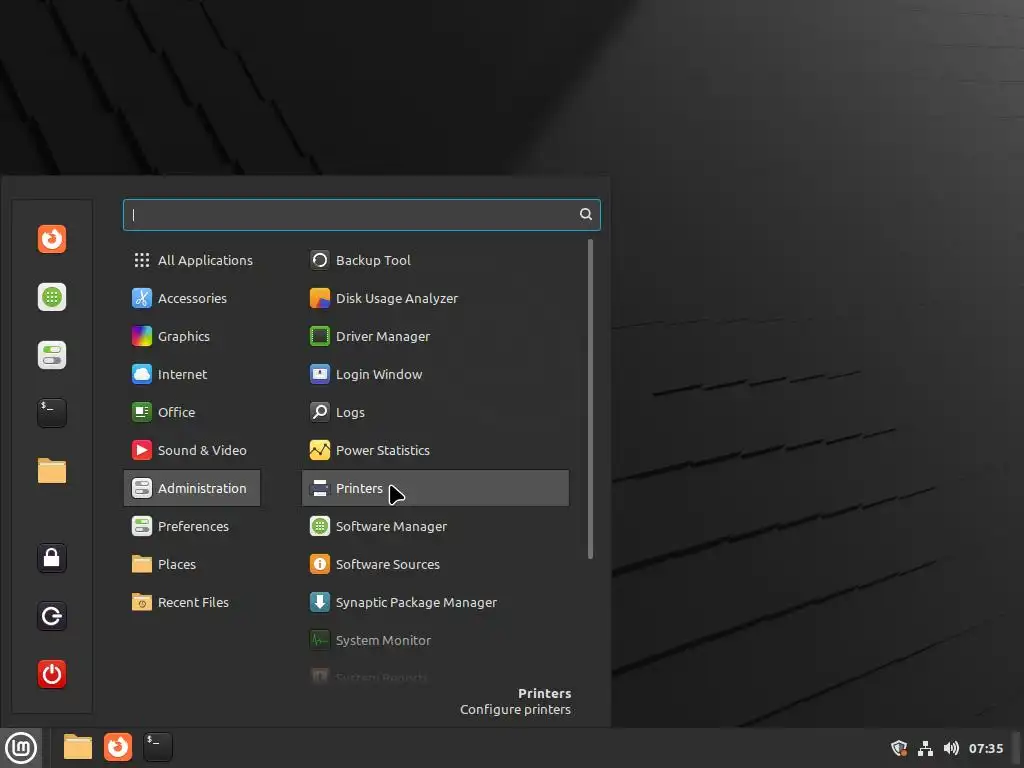Open System Settings from the favorites sidebar
Viewport: 1024px width, 768px height.
(52, 355)
